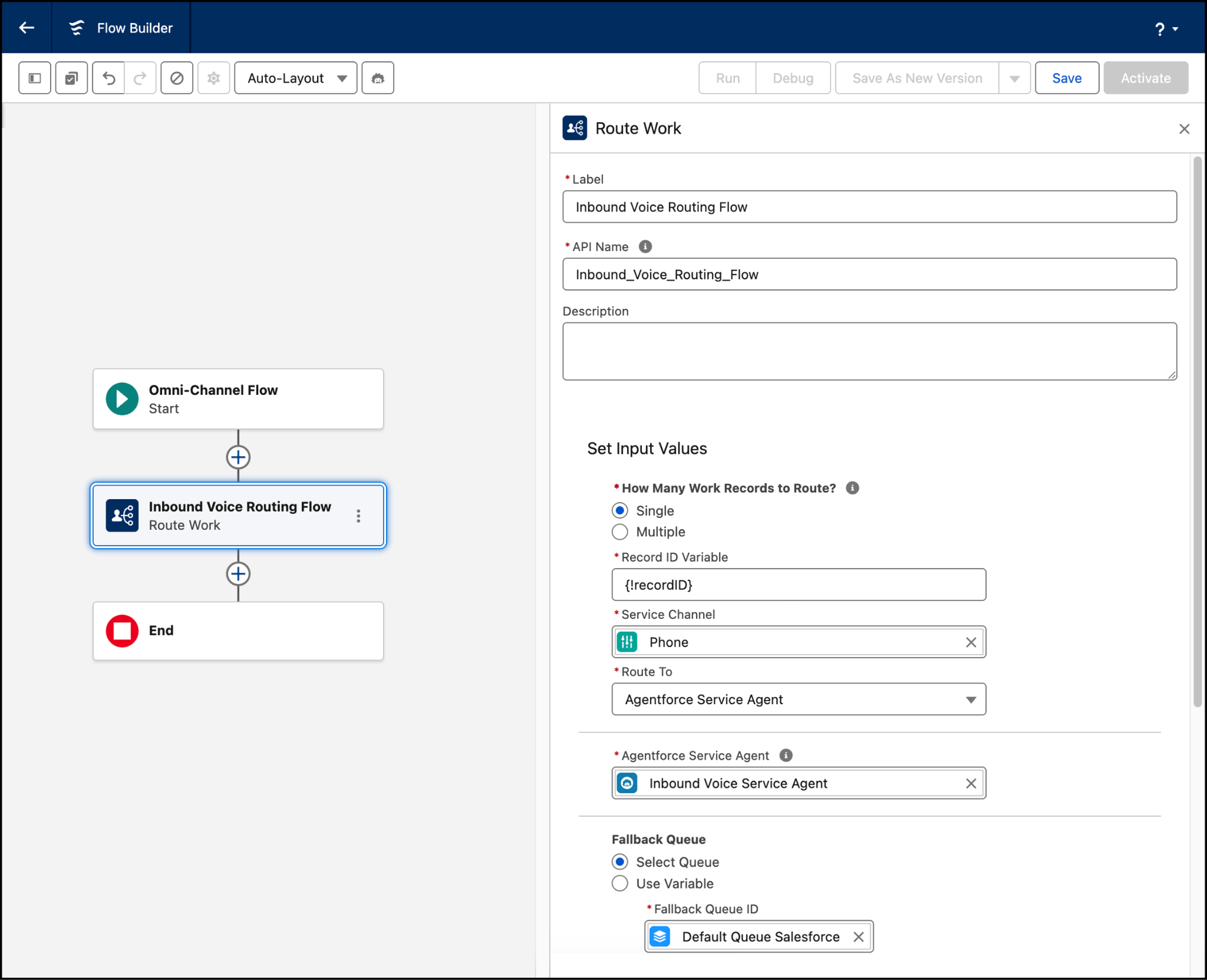Click the Omni-Channel Flow Start play icon
The width and height of the screenshot is (1207, 980).
point(122,399)
